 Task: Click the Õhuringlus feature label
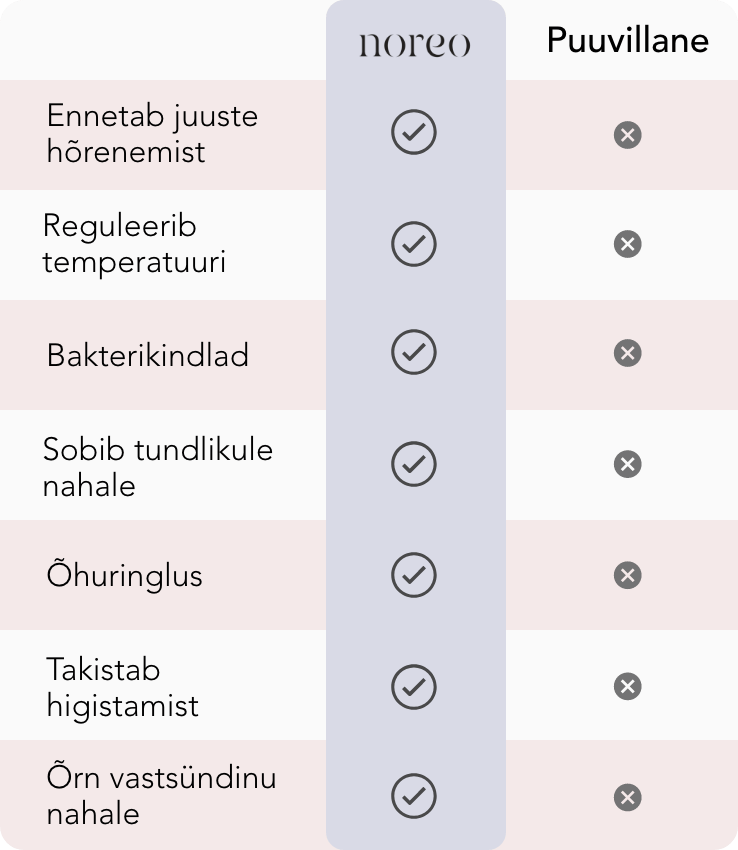pos(125,575)
